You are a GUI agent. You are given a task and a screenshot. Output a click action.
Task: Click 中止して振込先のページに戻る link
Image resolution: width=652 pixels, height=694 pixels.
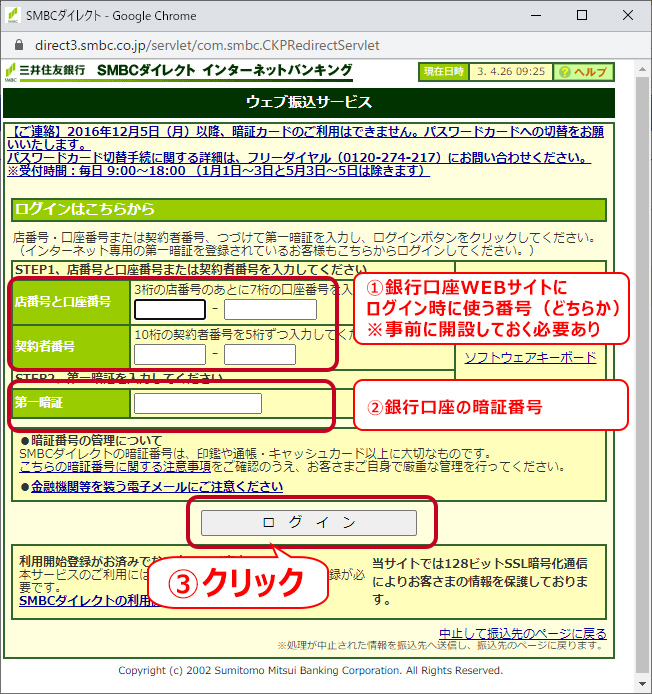point(523,633)
